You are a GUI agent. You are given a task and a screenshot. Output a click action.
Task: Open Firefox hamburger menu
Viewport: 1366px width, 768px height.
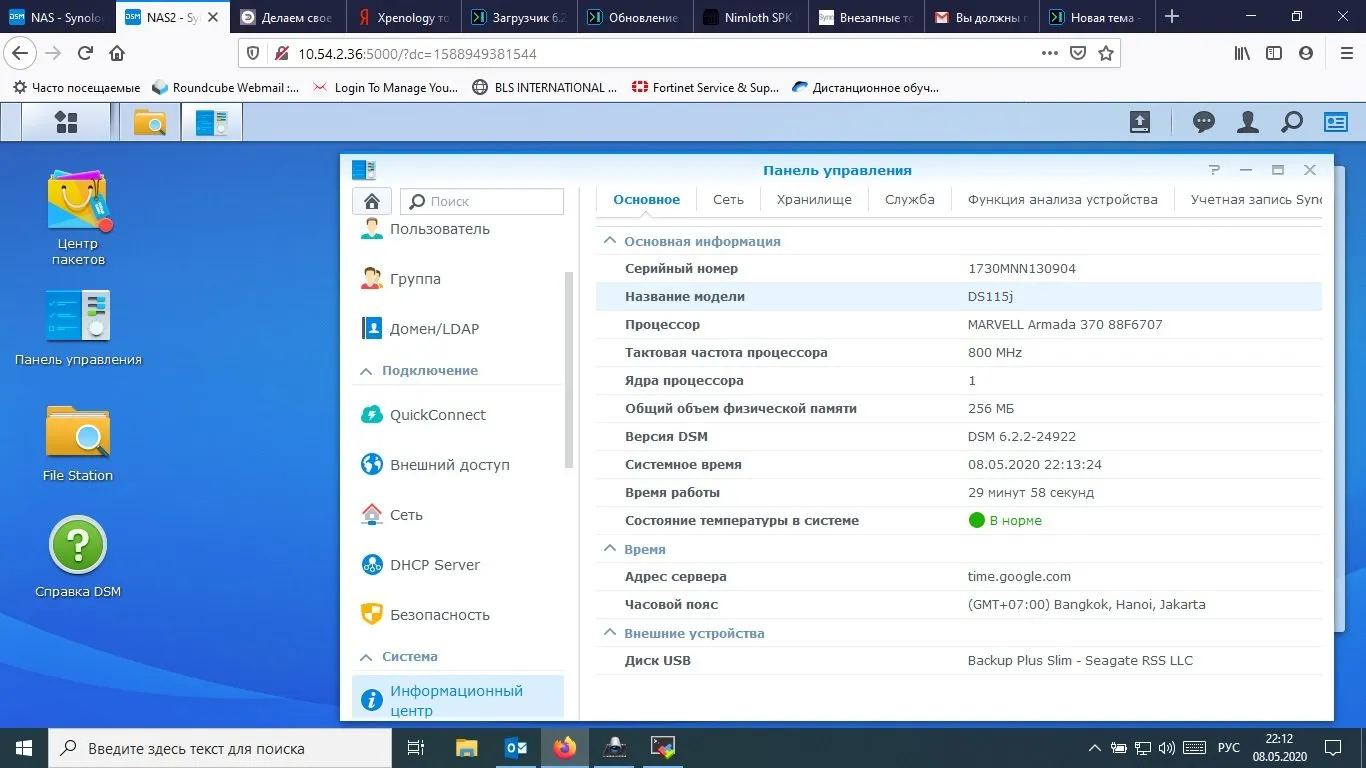click(x=1345, y=53)
